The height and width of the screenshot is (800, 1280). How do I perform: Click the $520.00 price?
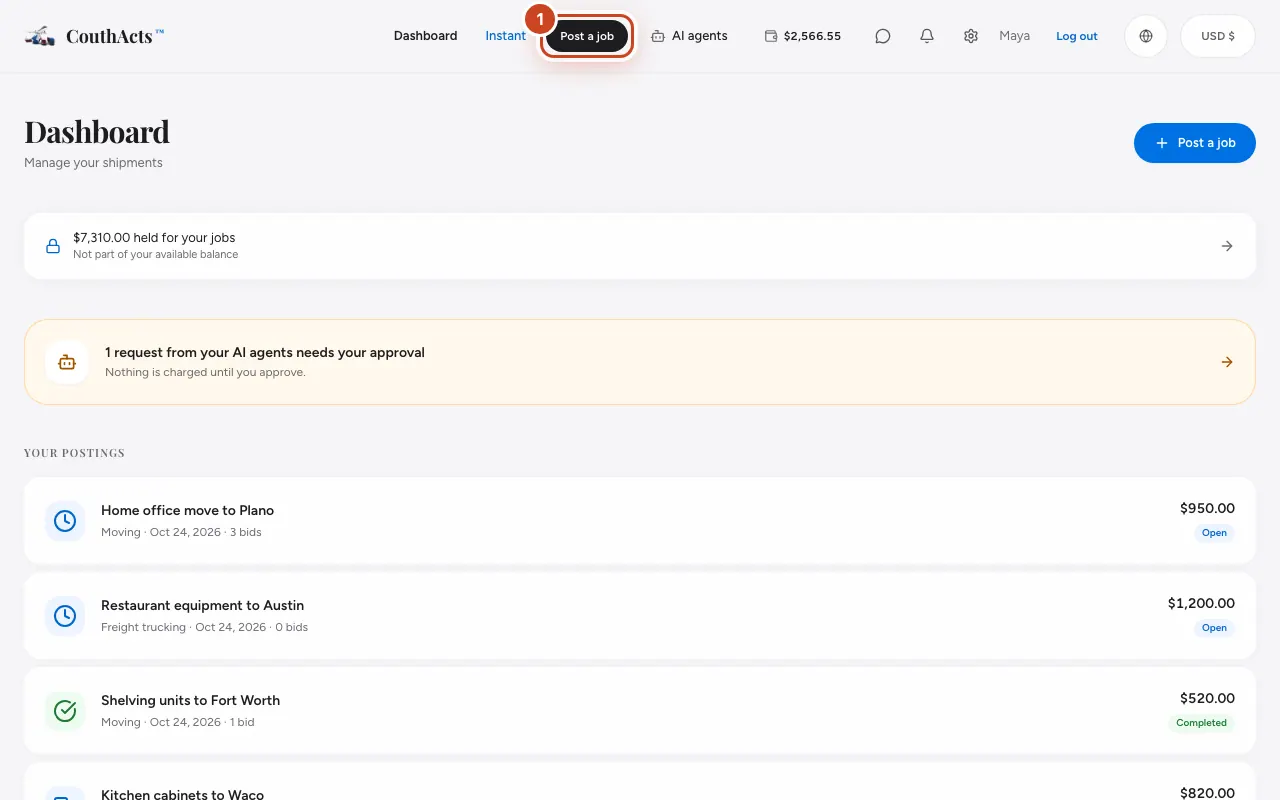[x=1207, y=698]
